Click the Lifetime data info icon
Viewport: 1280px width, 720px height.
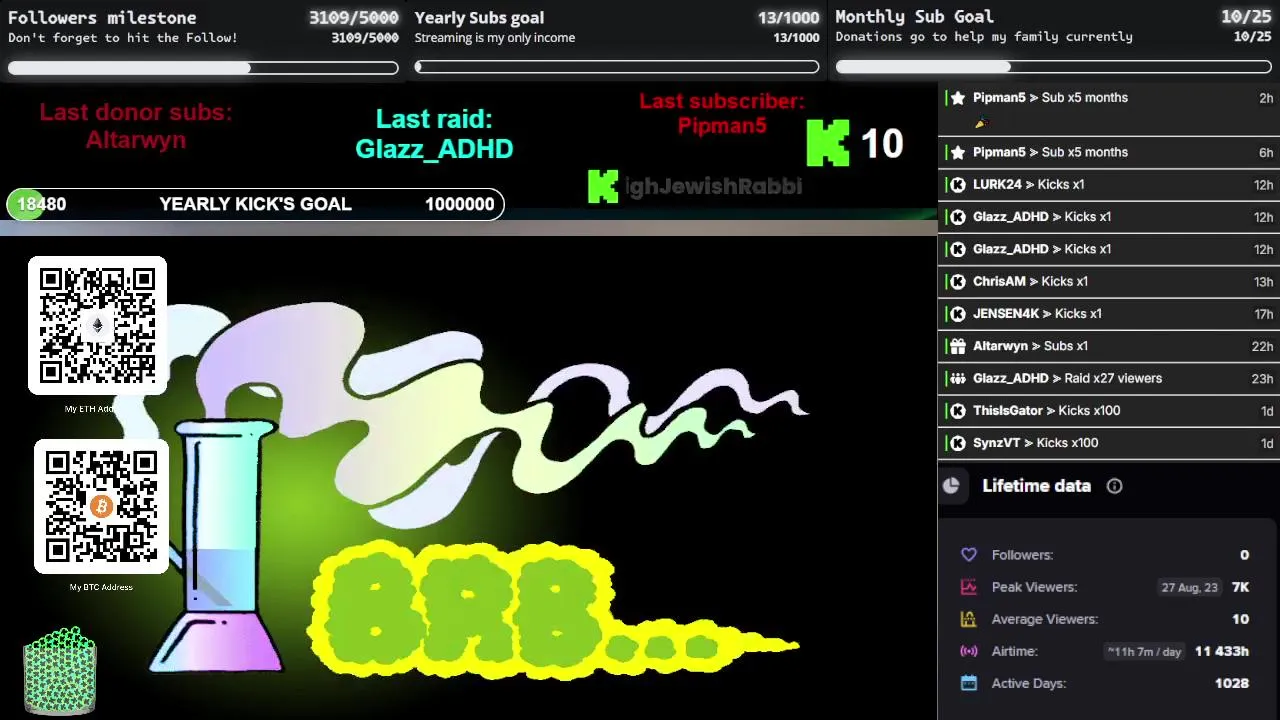1114,486
